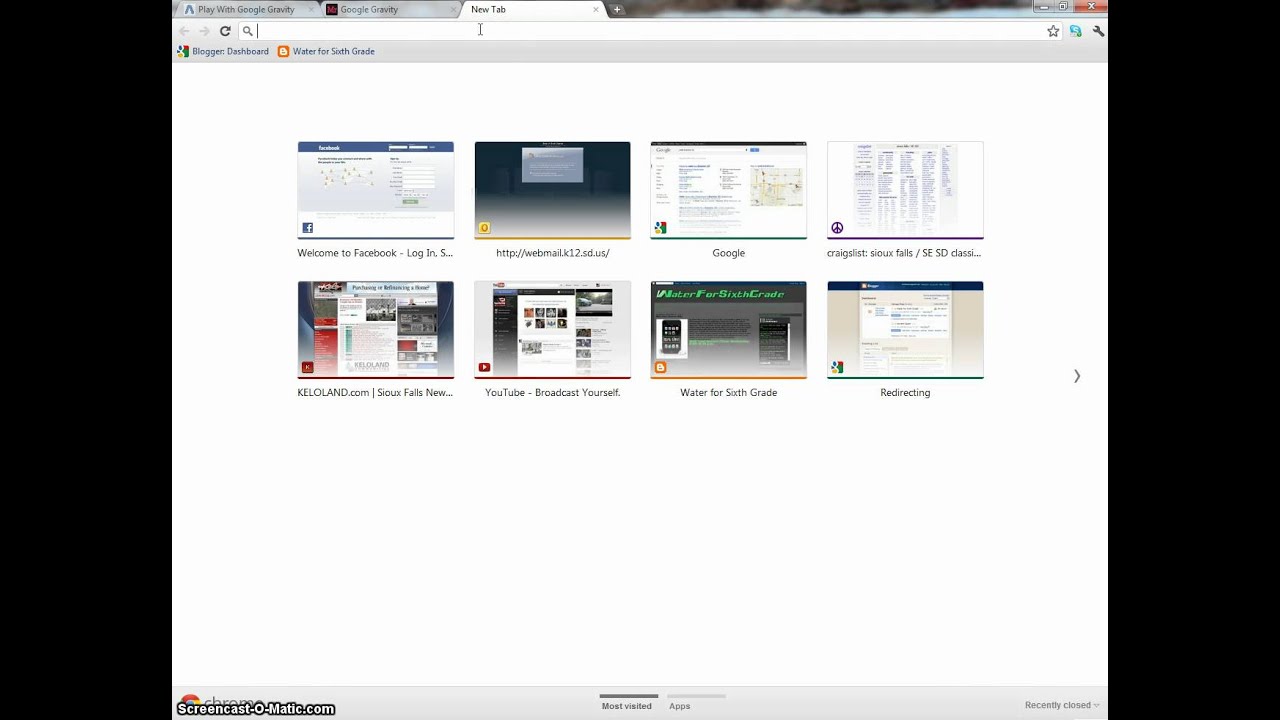Open Water for Sixth Grade thumbnail
The image size is (1280, 720).
pyautogui.click(x=728, y=330)
